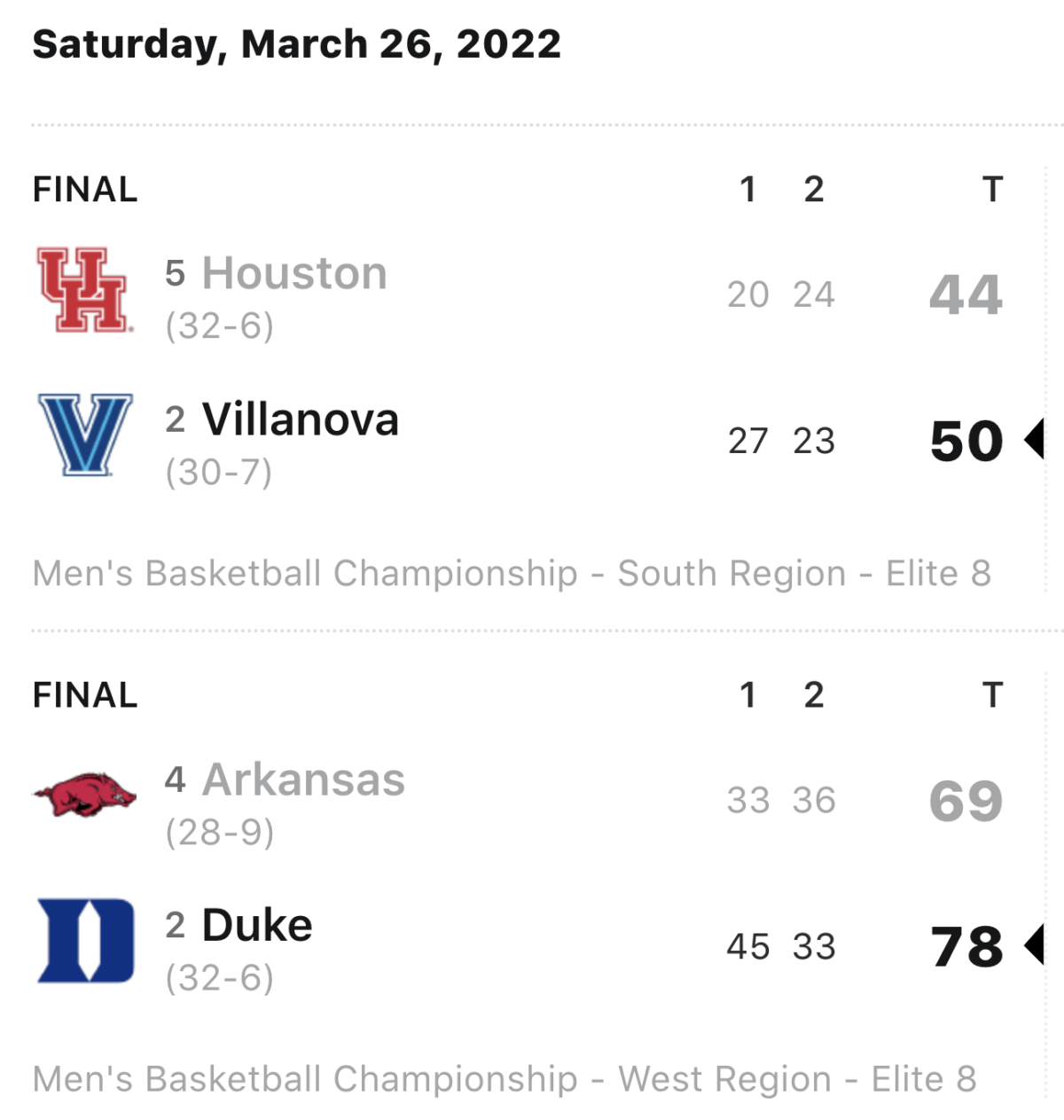Select Duke's total score of 78
This screenshot has width=1064, height=1120.
tap(966, 946)
